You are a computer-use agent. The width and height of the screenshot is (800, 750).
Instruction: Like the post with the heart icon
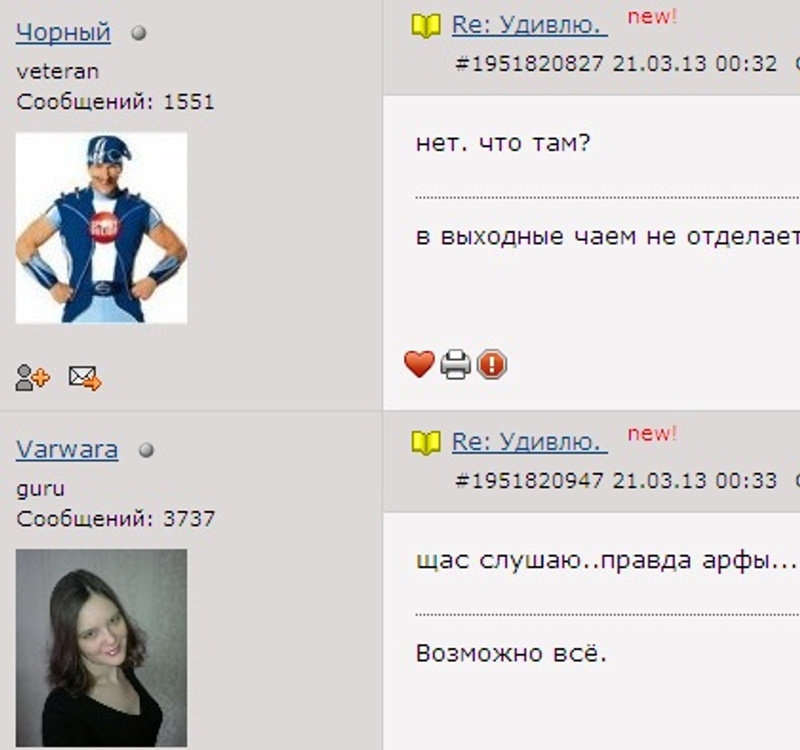(419, 364)
